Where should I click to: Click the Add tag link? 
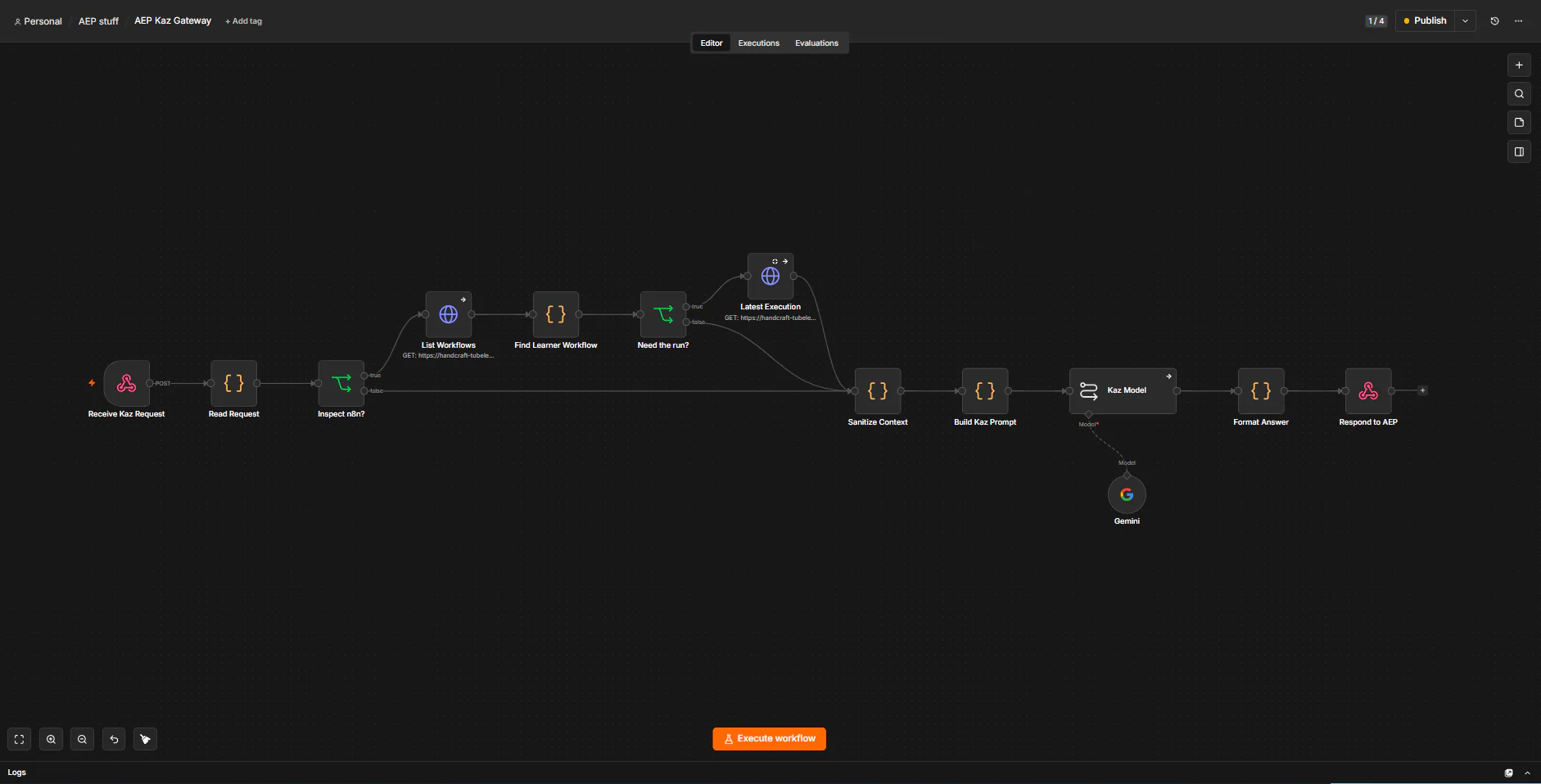[243, 21]
